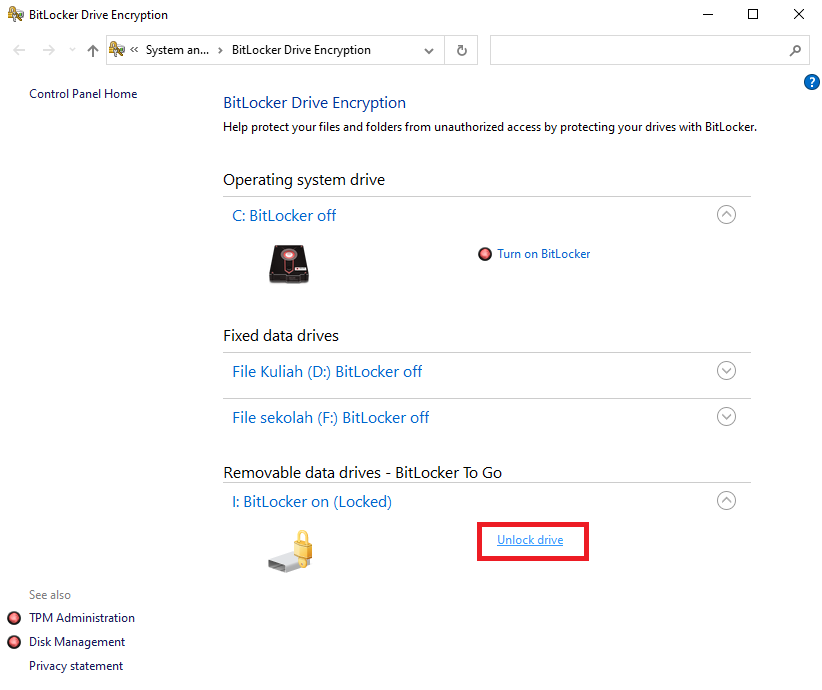Click the TPM Administration shield icon
The width and height of the screenshot is (822, 690).
pos(14,618)
